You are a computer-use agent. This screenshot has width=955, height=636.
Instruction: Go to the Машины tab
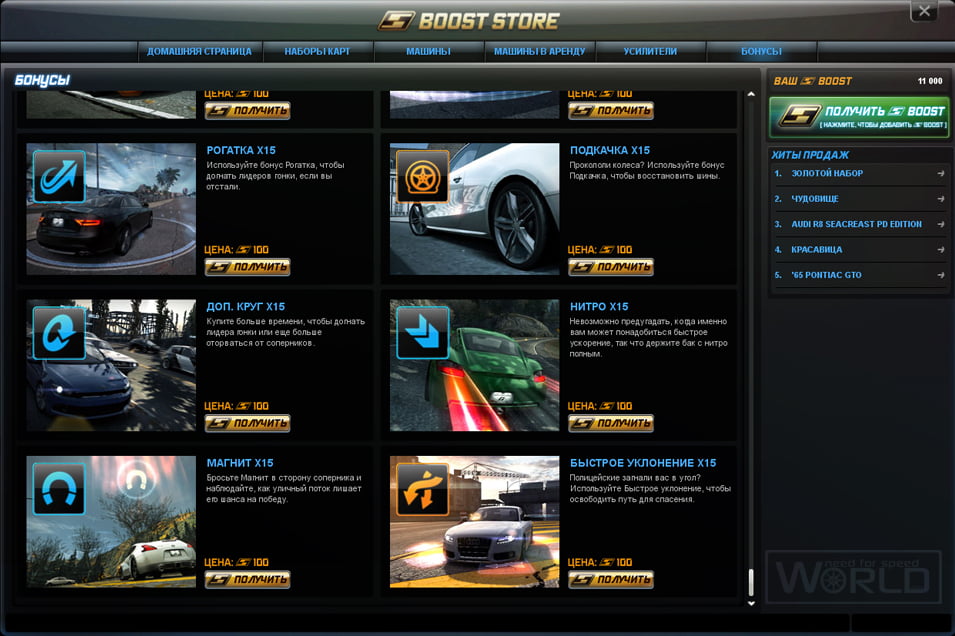click(x=428, y=52)
